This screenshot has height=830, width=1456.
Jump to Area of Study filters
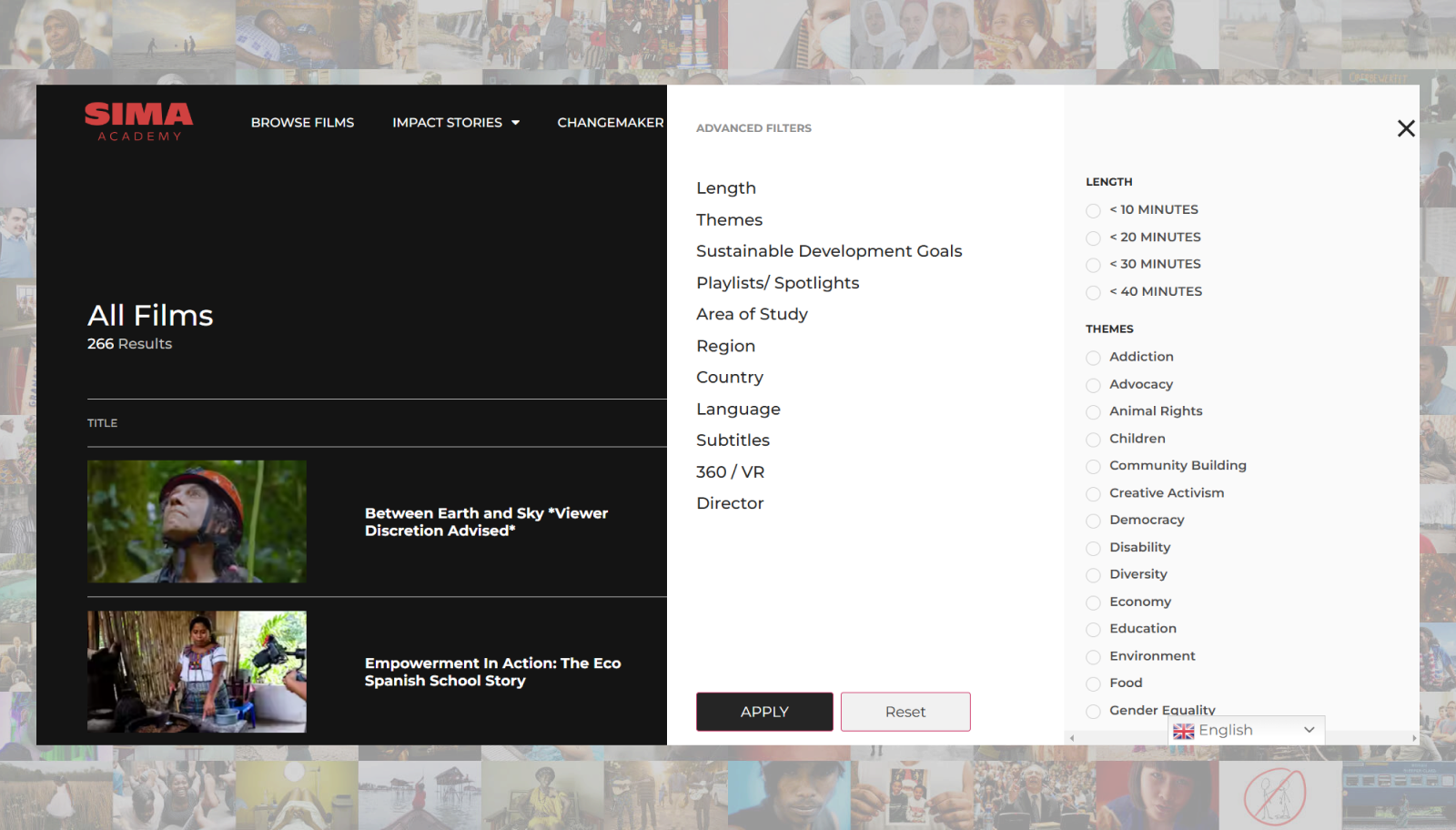point(752,314)
